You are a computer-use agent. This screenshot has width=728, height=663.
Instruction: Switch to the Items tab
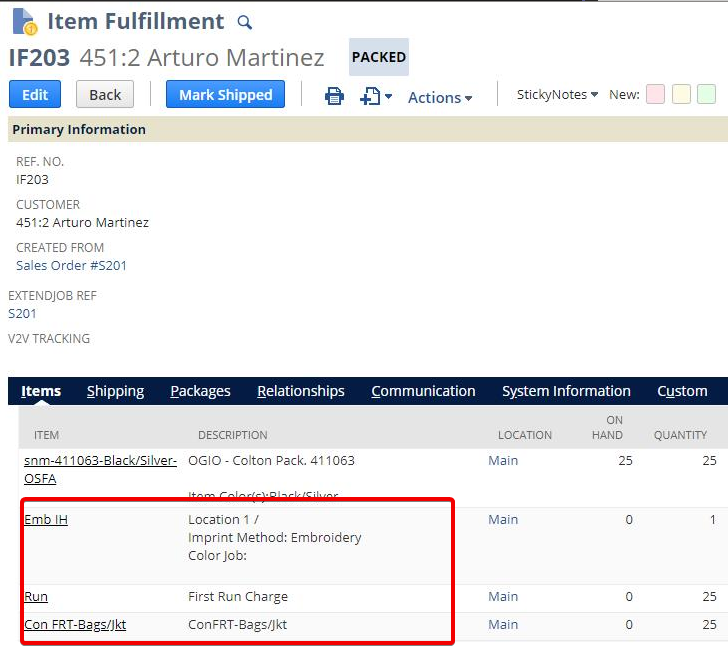[x=41, y=391]
